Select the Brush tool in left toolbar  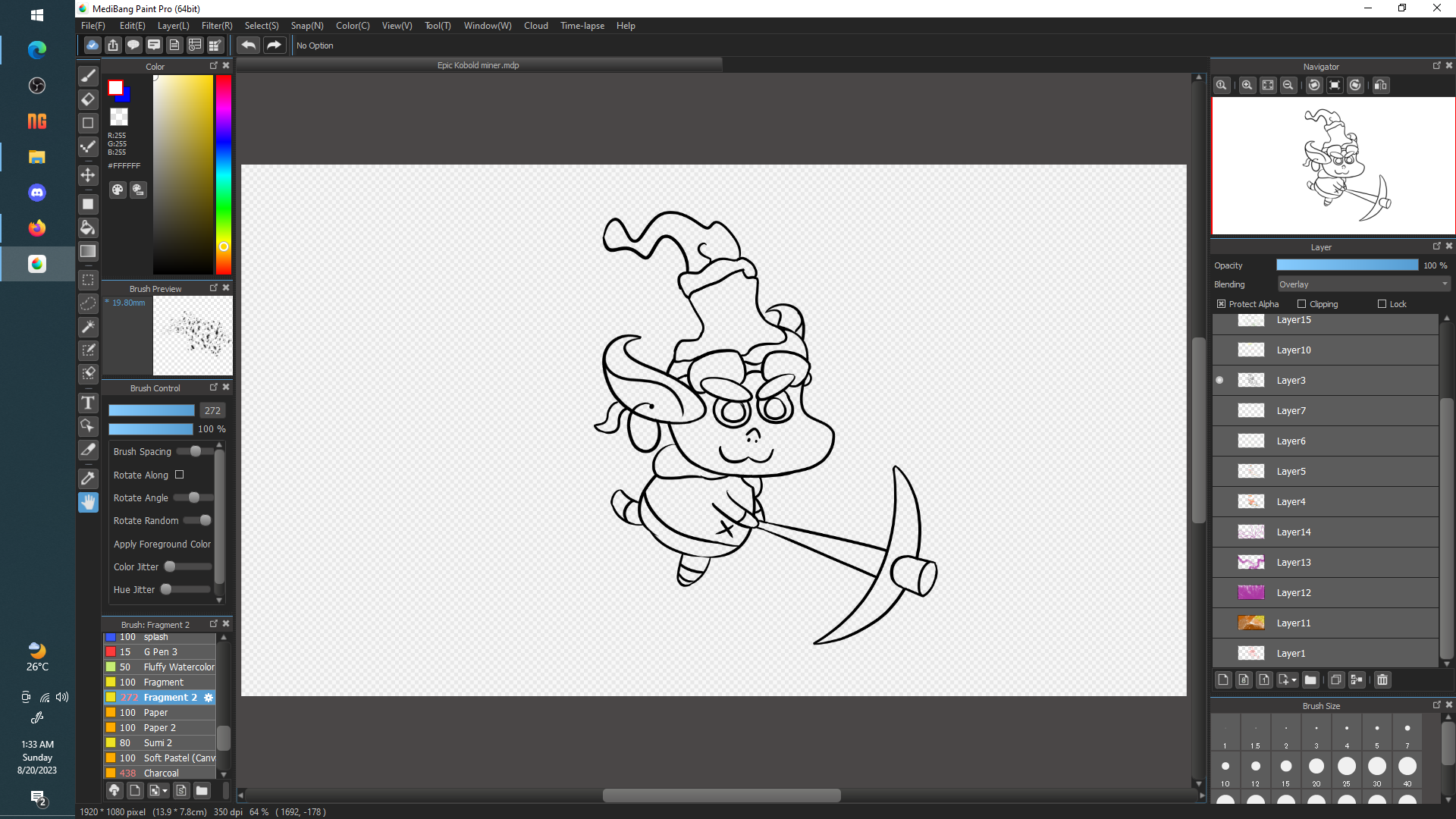coord(88,76)
